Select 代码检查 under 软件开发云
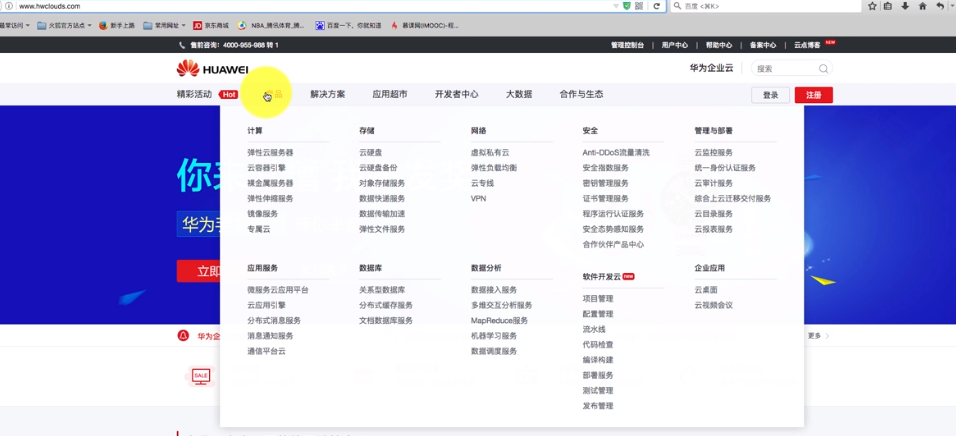 point(598,345)
